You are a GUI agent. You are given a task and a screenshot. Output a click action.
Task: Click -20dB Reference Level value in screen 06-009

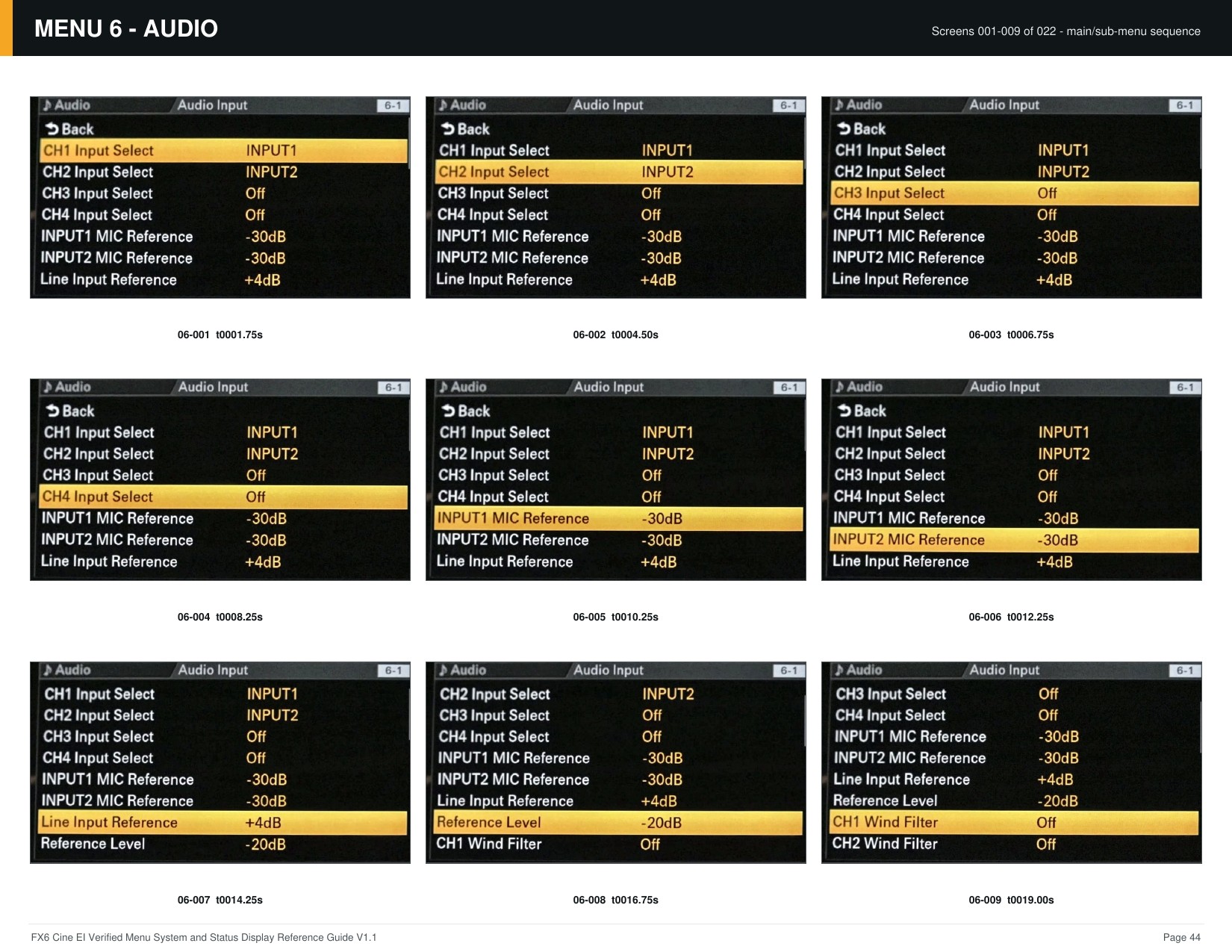[x=1058, y=801]
